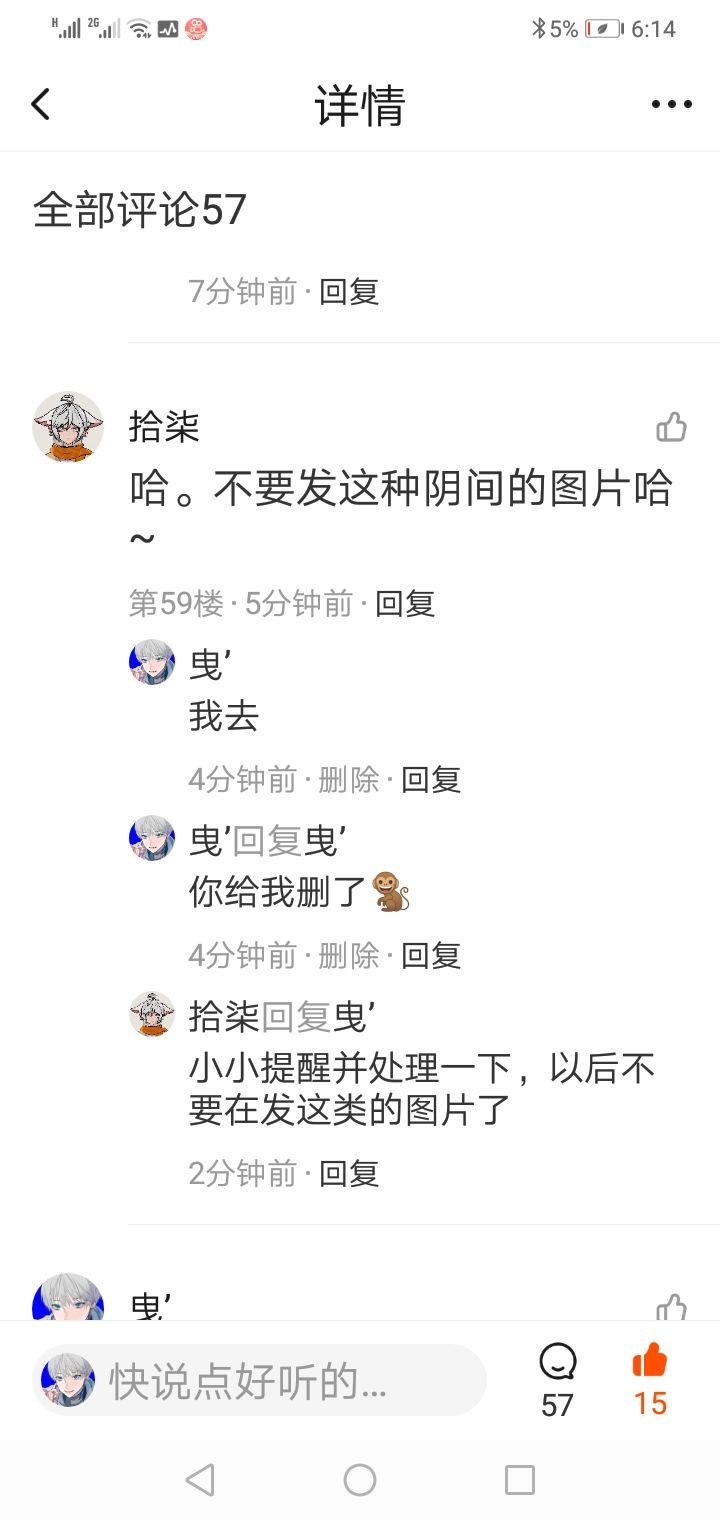Reply to the 你给我删了 comment
This screenshot has height=1520, width=720.
coord(431,955)
